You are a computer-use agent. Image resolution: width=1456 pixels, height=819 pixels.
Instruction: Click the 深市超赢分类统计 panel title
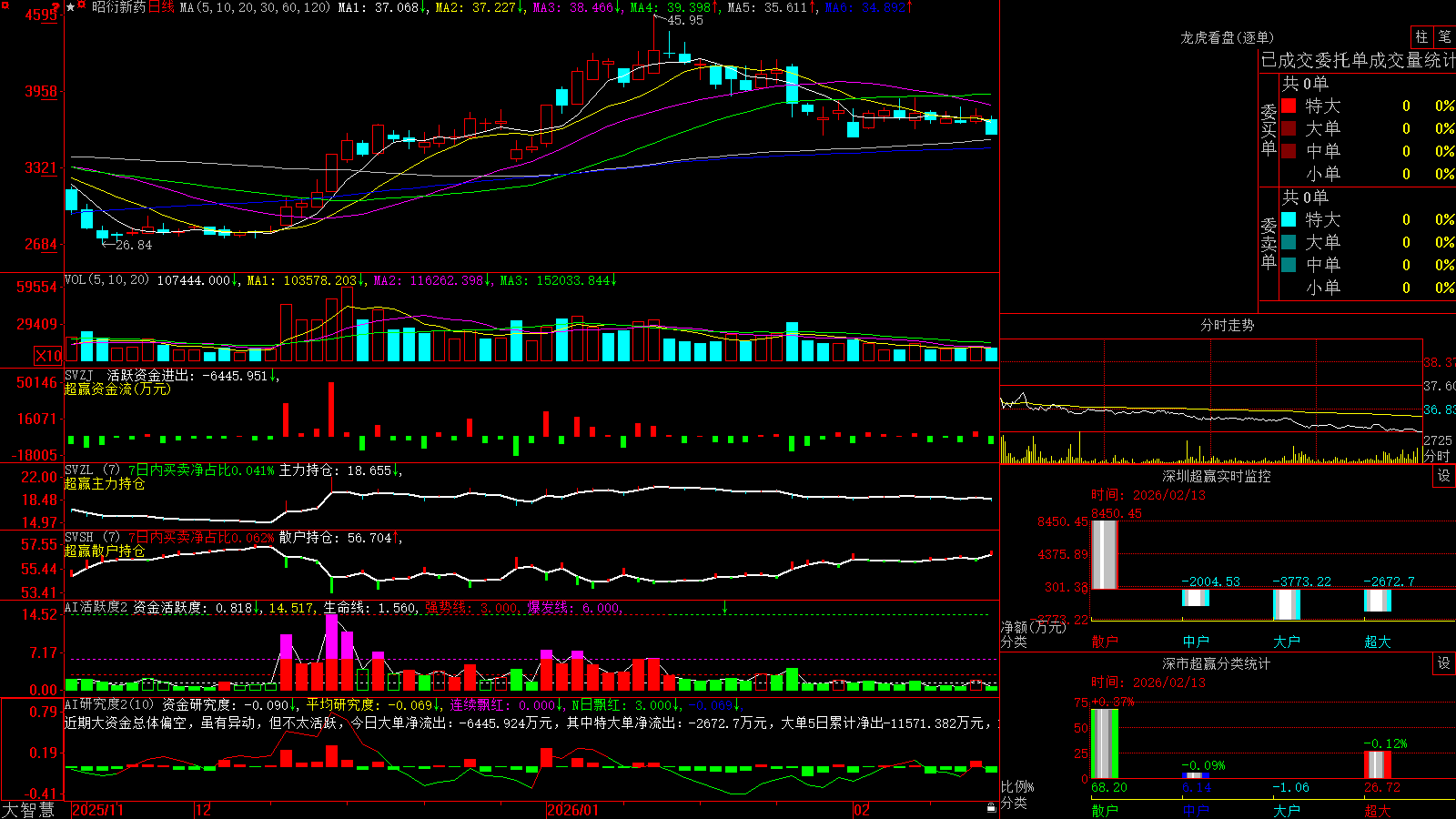1217,663
